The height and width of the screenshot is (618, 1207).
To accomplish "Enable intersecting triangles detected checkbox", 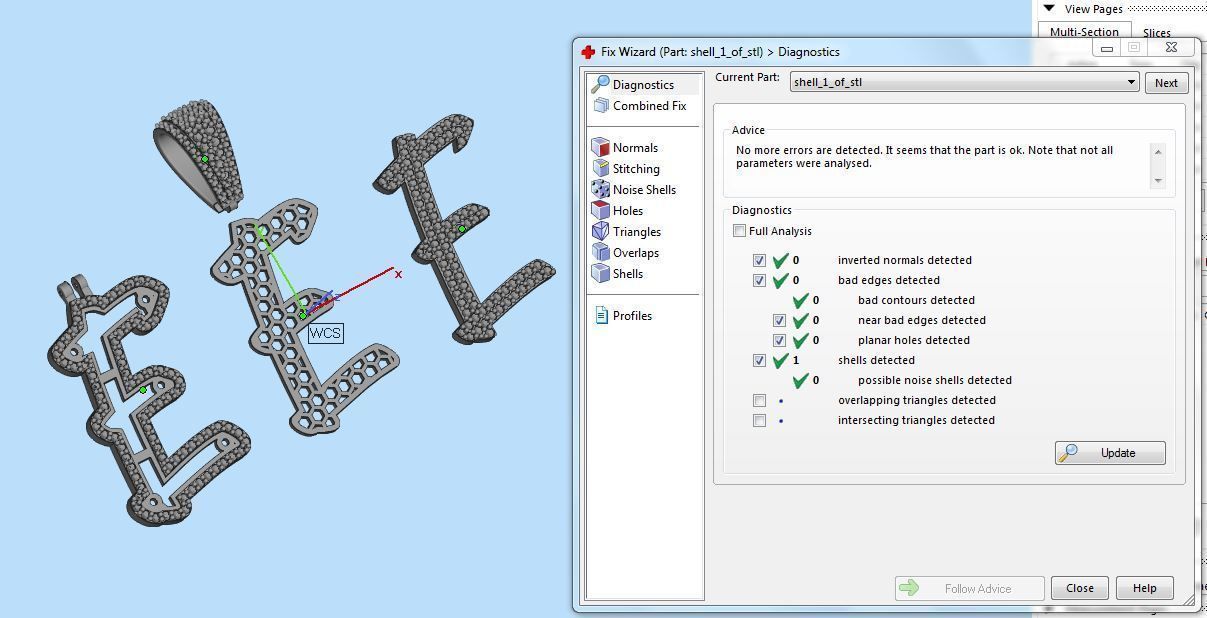I will coord(759,420).
